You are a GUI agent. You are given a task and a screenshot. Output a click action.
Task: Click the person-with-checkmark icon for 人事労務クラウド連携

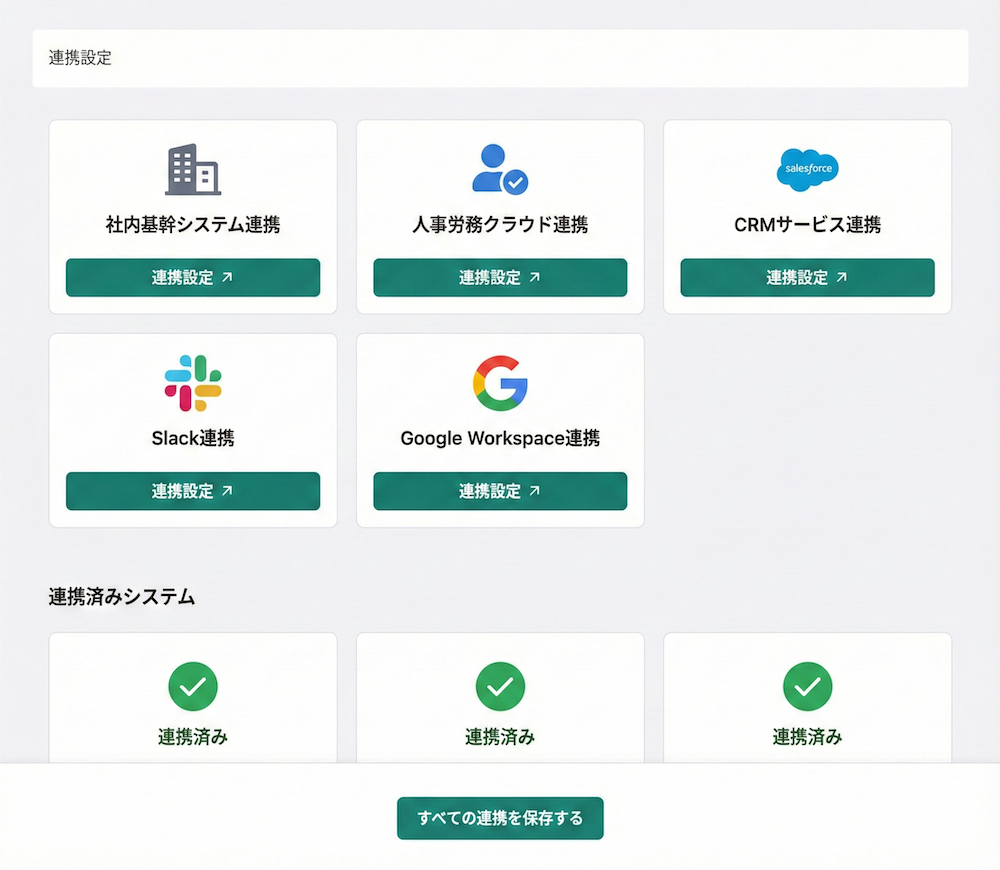(x=500, y=168)
